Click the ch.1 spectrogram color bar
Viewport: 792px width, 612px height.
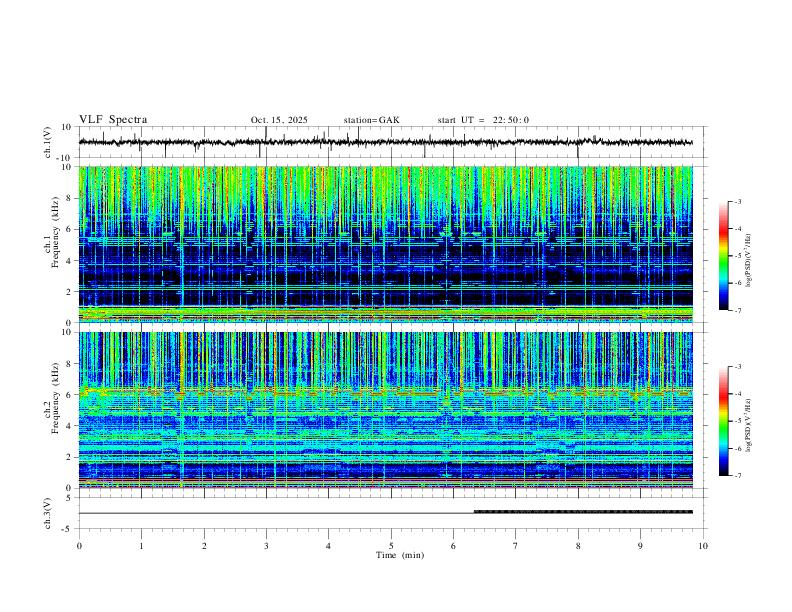click(x=723, y=256)
